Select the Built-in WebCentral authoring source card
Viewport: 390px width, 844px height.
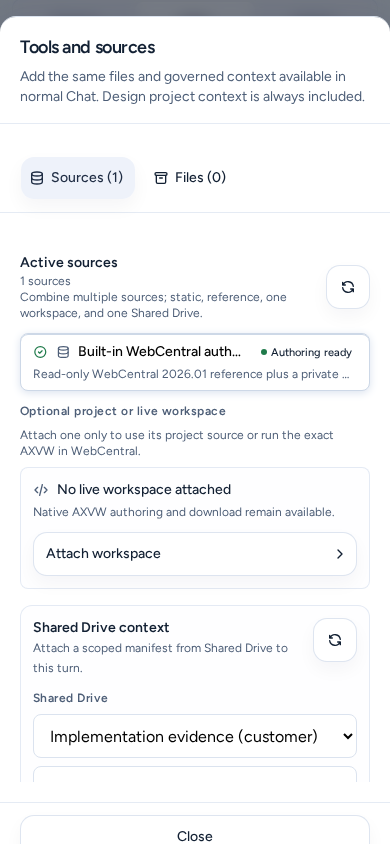click(195, 362)
